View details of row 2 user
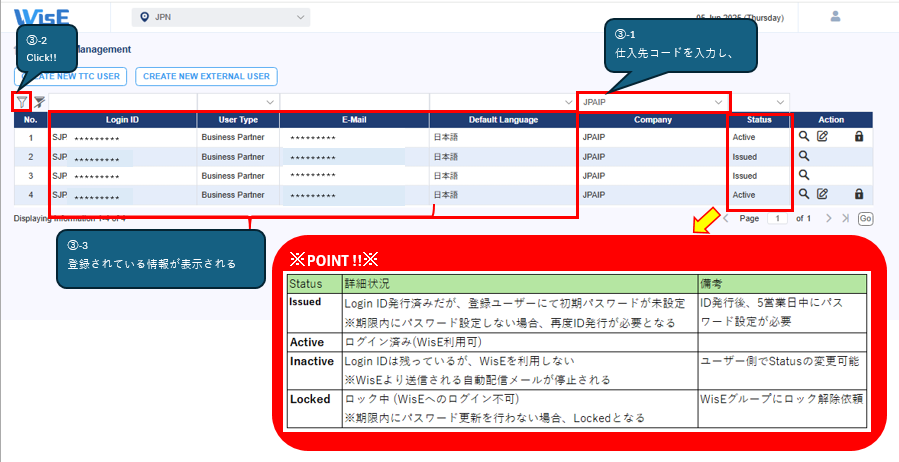899x462 pixels. pos(804,157)
